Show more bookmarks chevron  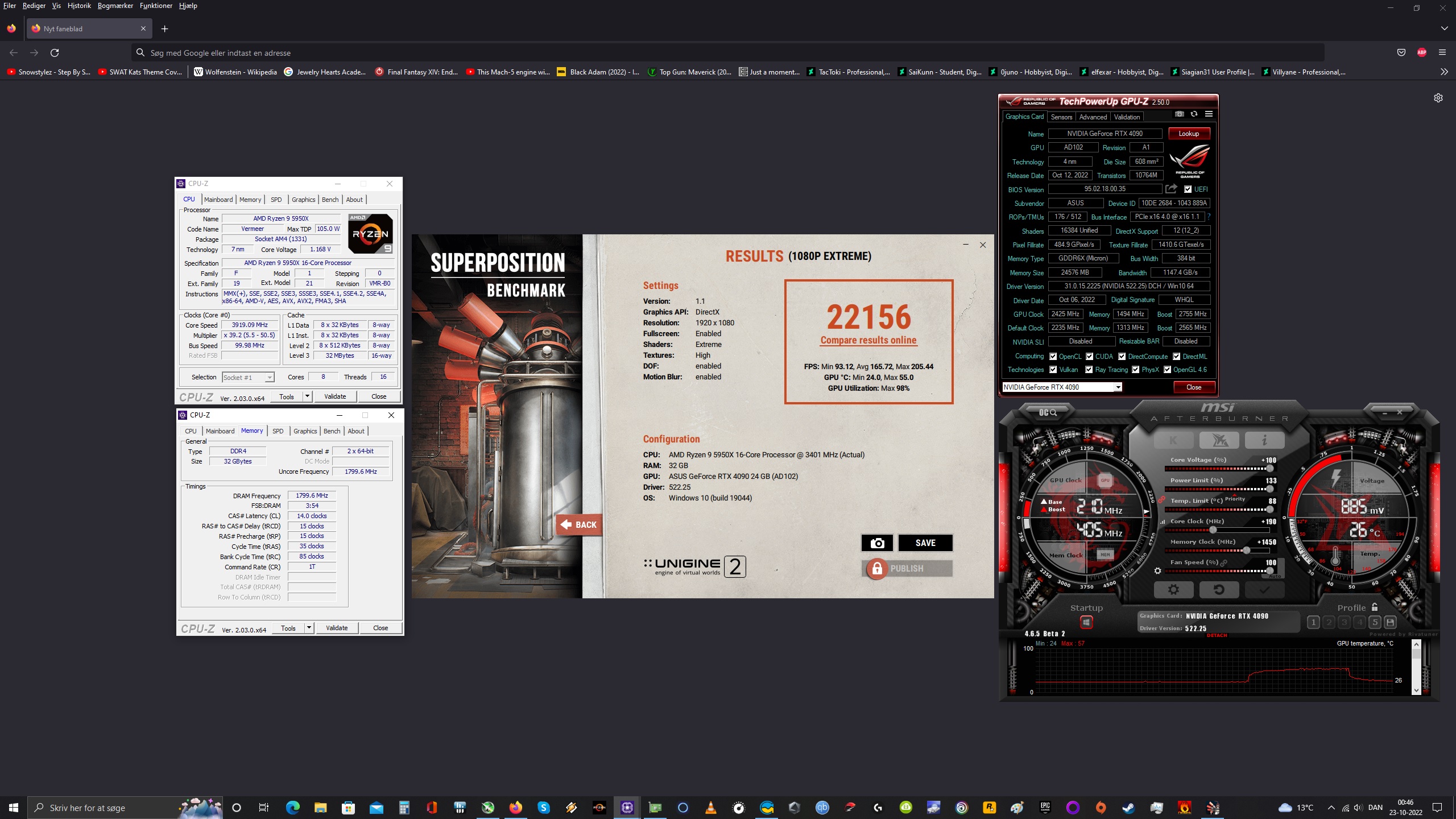1444,72
